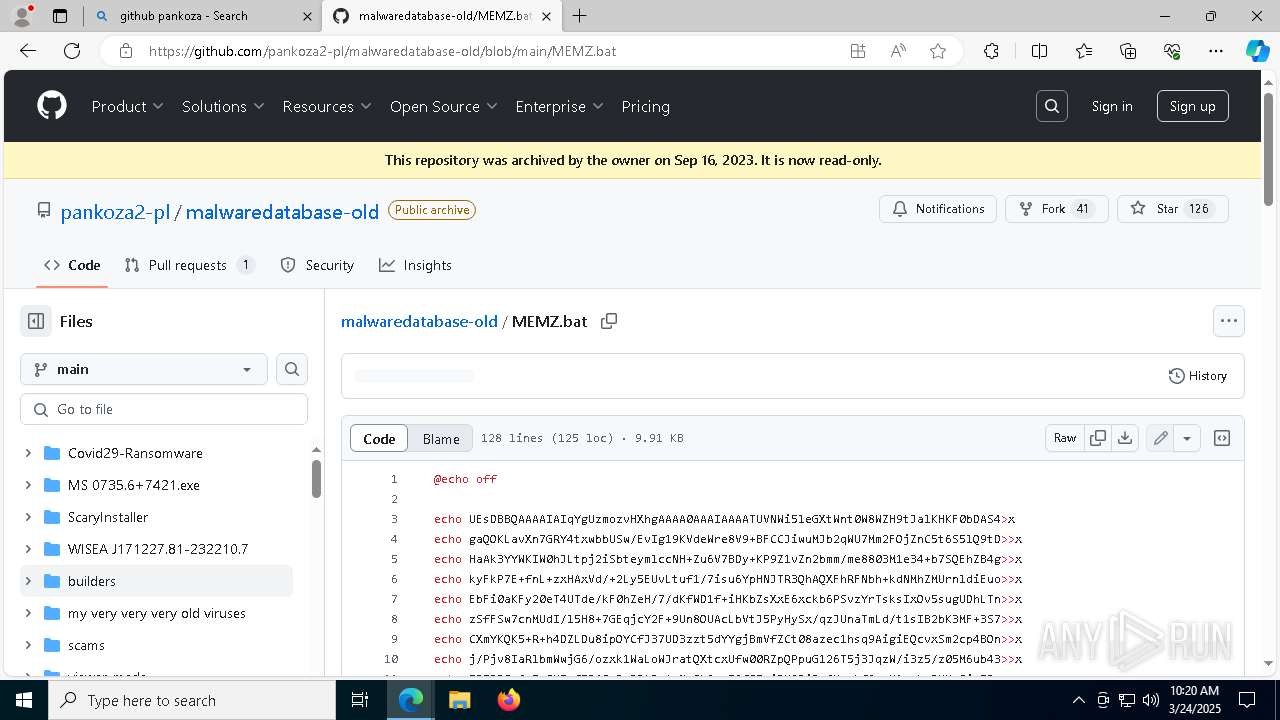The image size is (1280, 720).
Task: Open Edge favorites list icon
Action: [x=1084, y=51]
